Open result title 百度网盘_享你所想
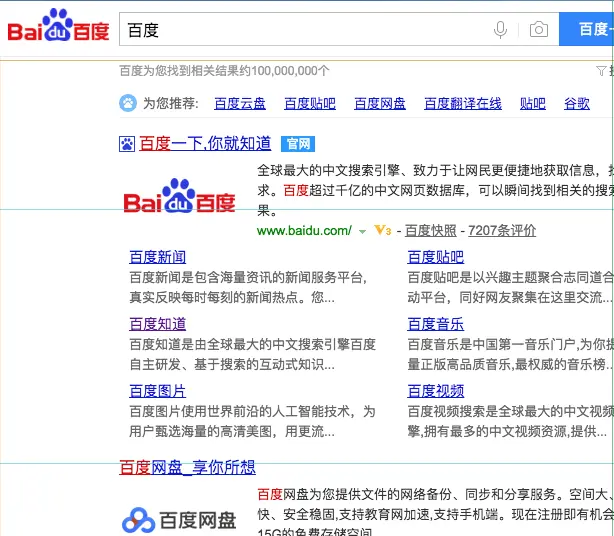This screenshot has width=614, height=536. coord(187,467)
